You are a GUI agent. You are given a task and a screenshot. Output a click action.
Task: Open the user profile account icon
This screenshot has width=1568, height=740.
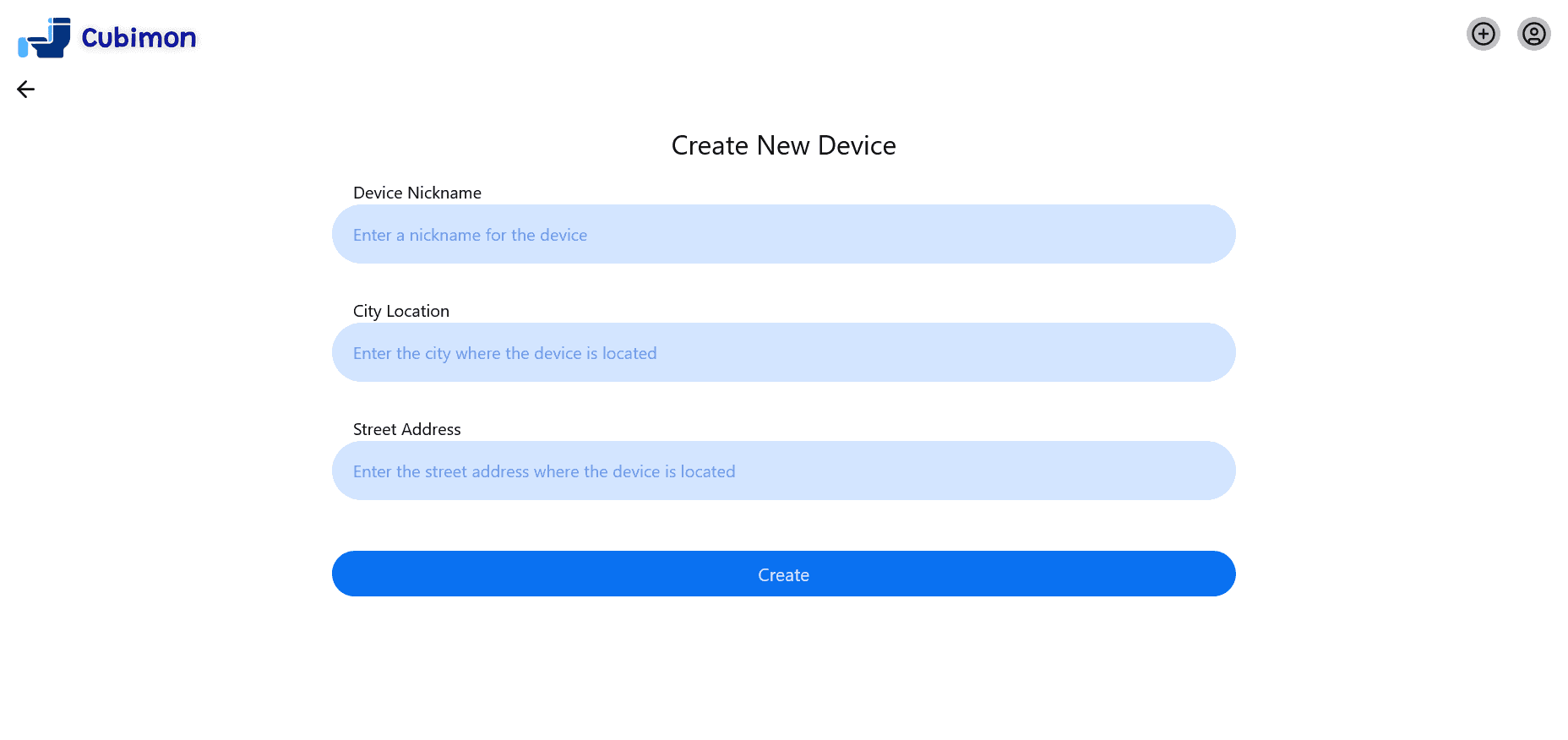point(1533,34)
